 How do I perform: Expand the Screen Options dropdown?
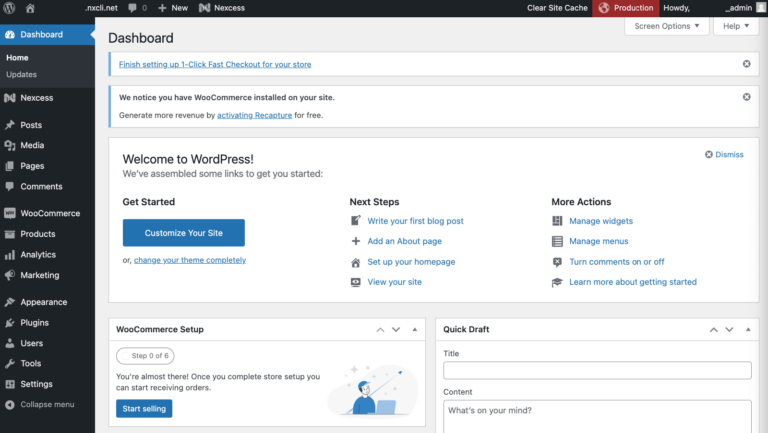pos(667,26)
